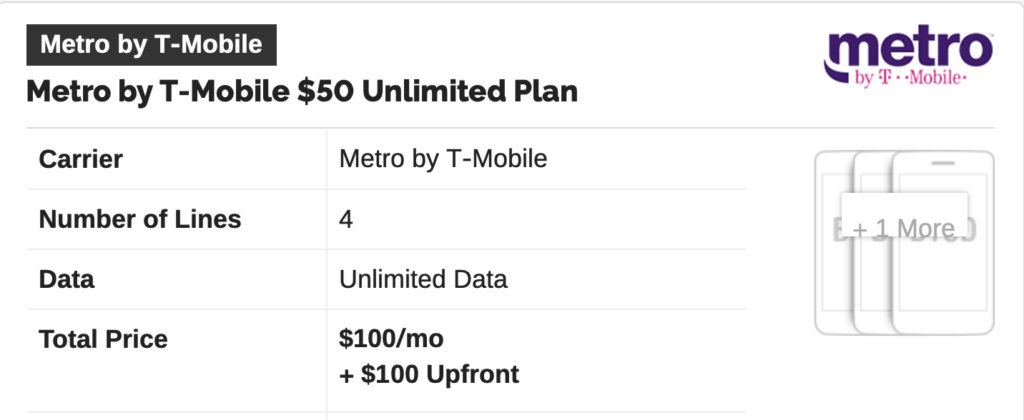
Task: Click the Data row label
Action: (x=67, y=279)
